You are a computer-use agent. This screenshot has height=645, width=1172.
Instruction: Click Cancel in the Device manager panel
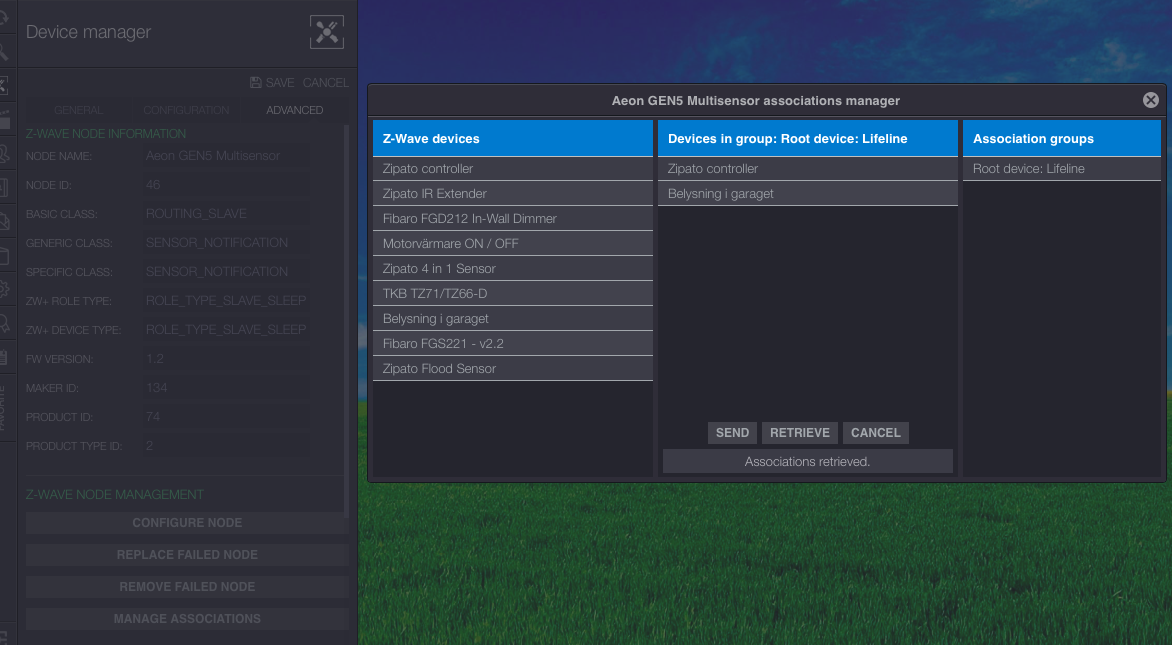(x=325, y=82)
